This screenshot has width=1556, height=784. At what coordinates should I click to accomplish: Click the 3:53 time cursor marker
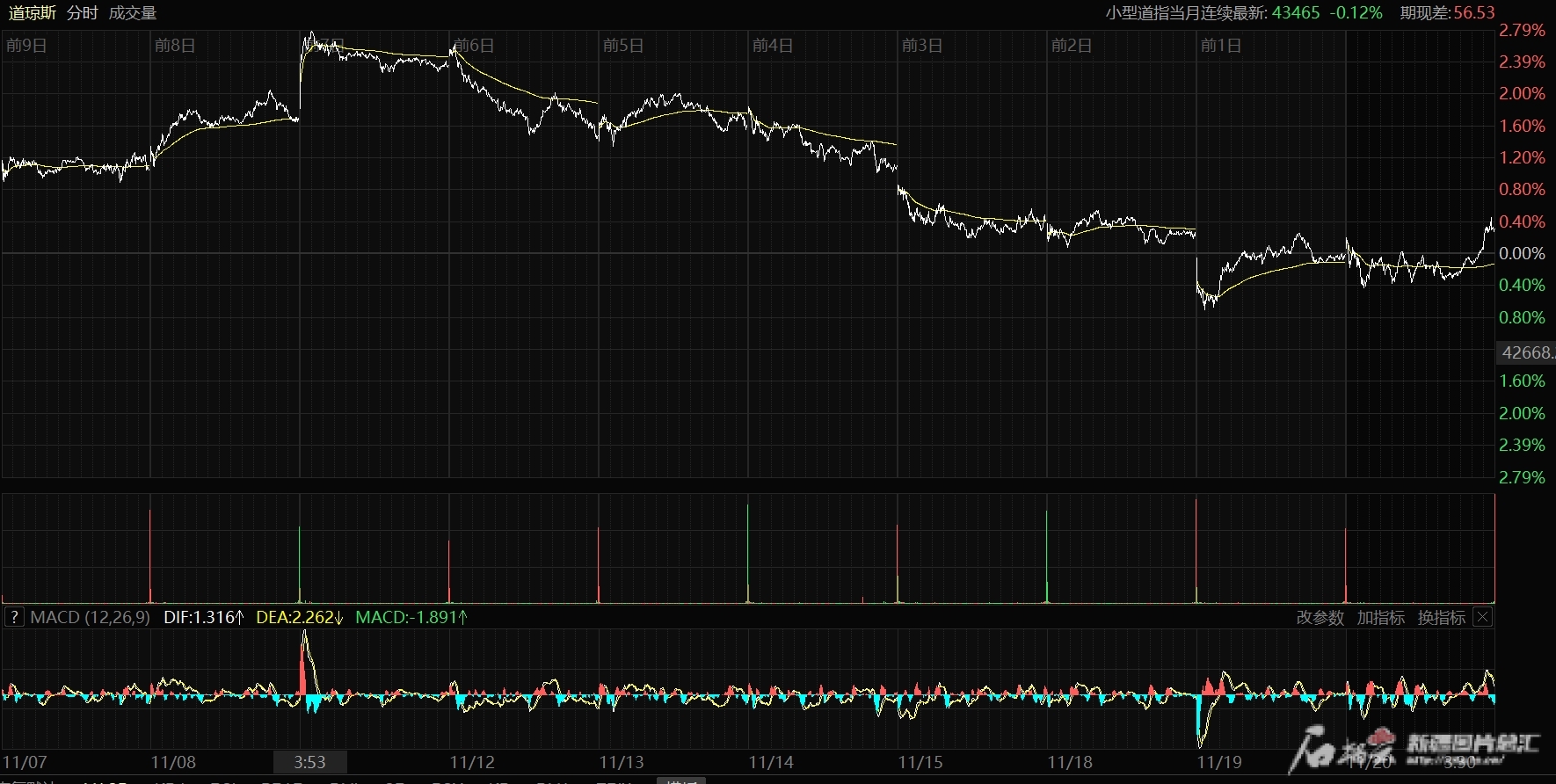tap(309, 762)
